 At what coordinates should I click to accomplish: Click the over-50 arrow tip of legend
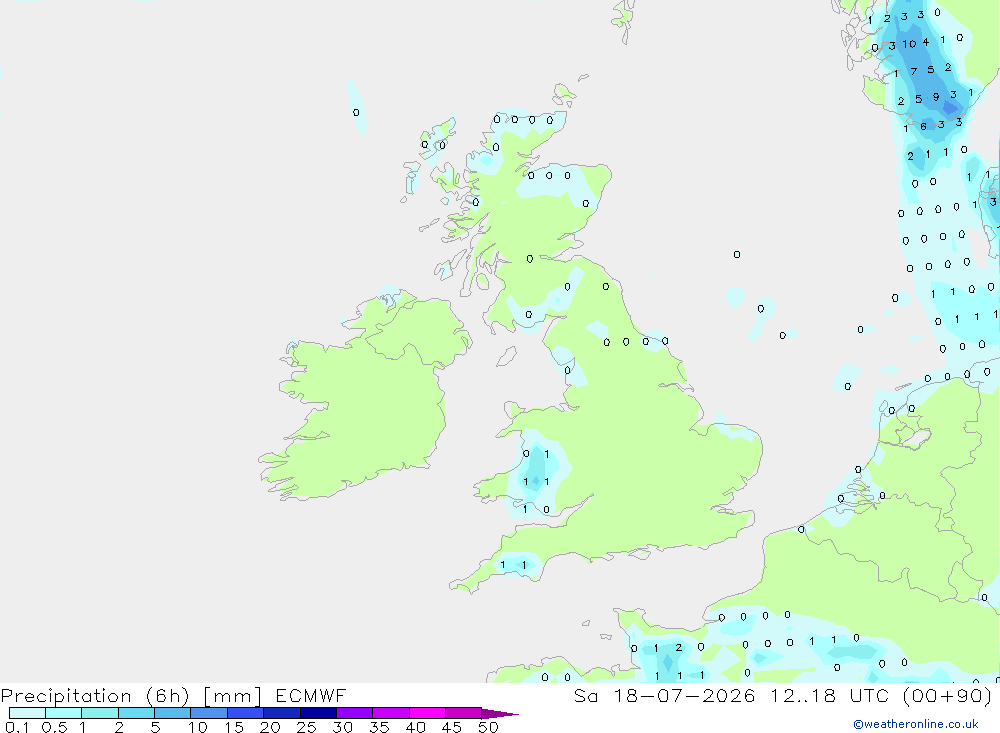(x=499, y=713)
